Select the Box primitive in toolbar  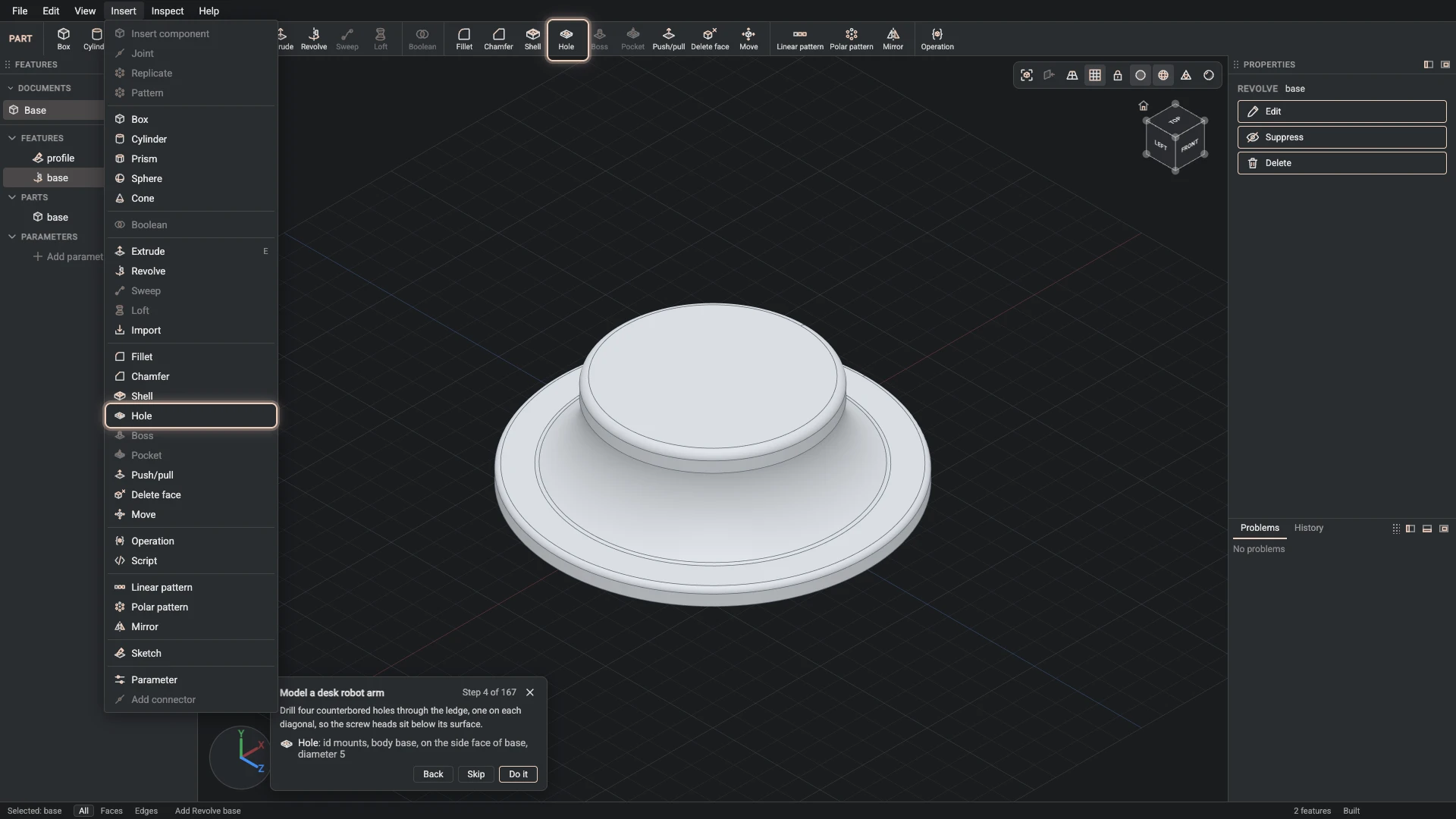click(x=64, y=39)
